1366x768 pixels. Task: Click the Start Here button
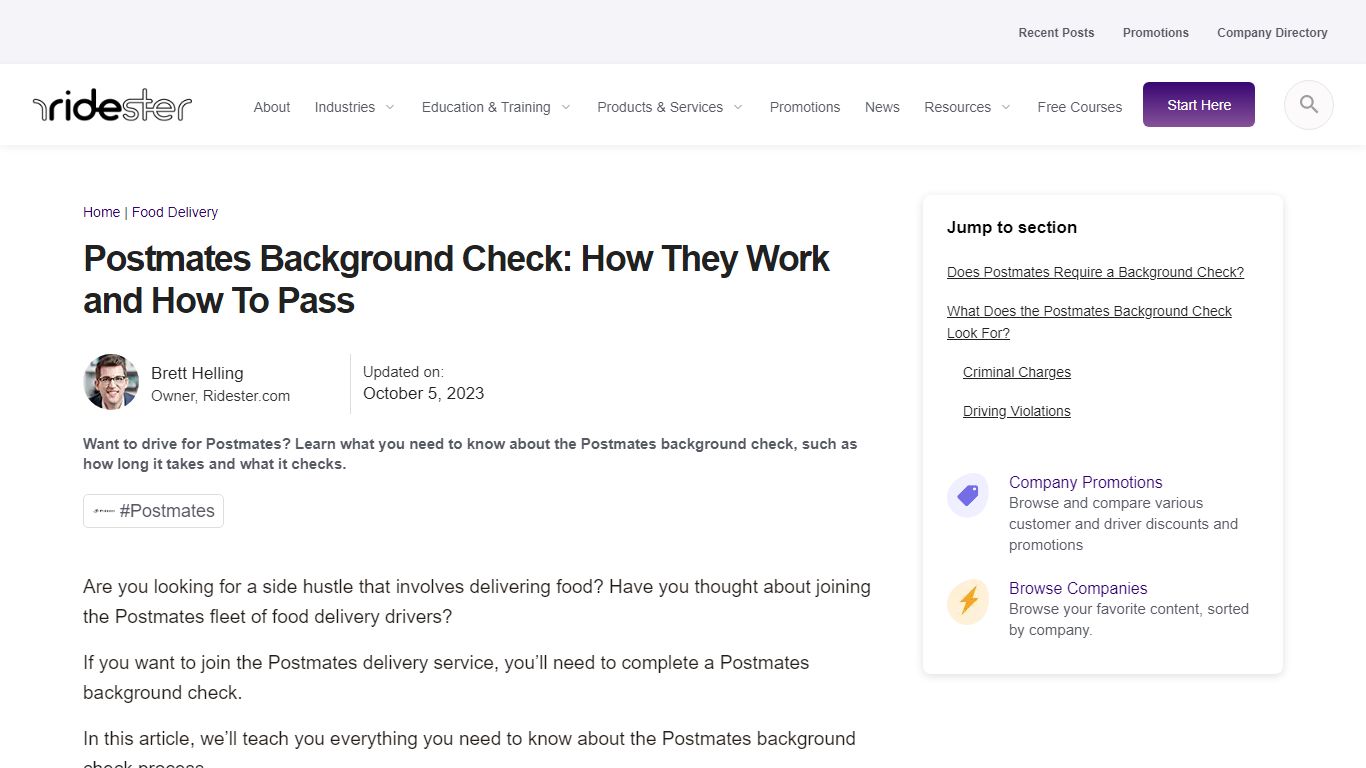pos(1199,105)
